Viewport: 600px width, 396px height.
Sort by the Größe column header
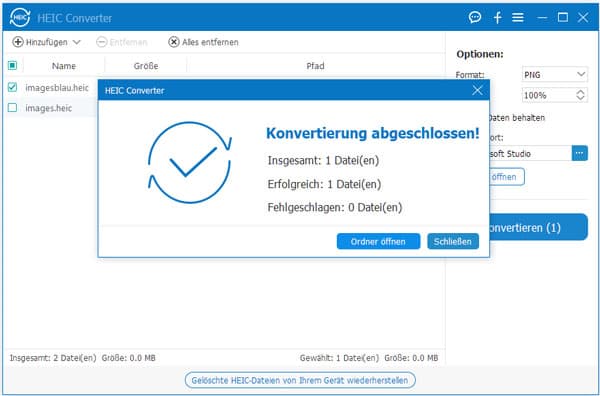coord(146,66)
